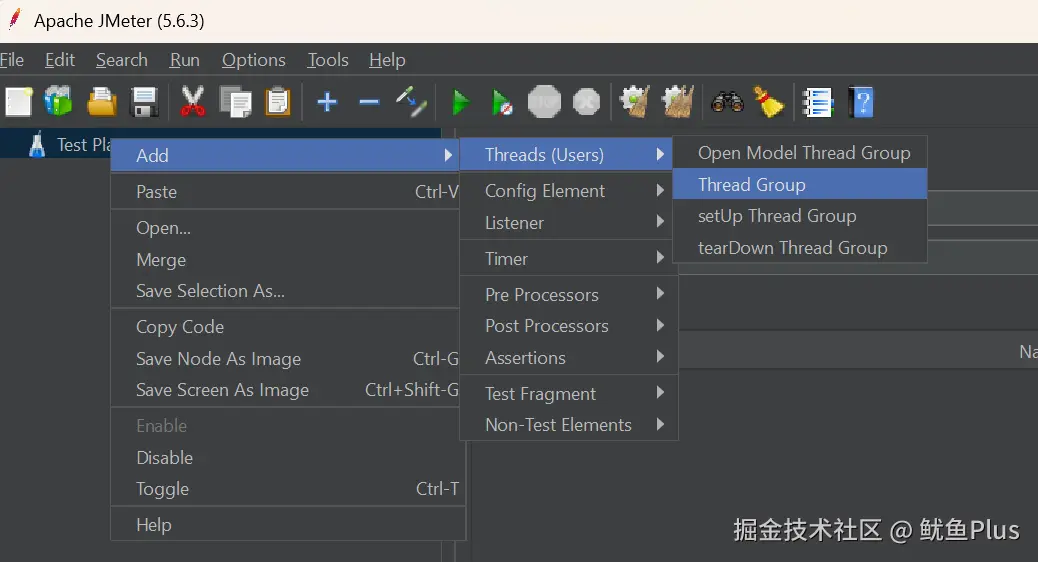The width and height of the screenshot is (1038, 562).
Task: Click Start no pauses icon
Action: point(502,101)
